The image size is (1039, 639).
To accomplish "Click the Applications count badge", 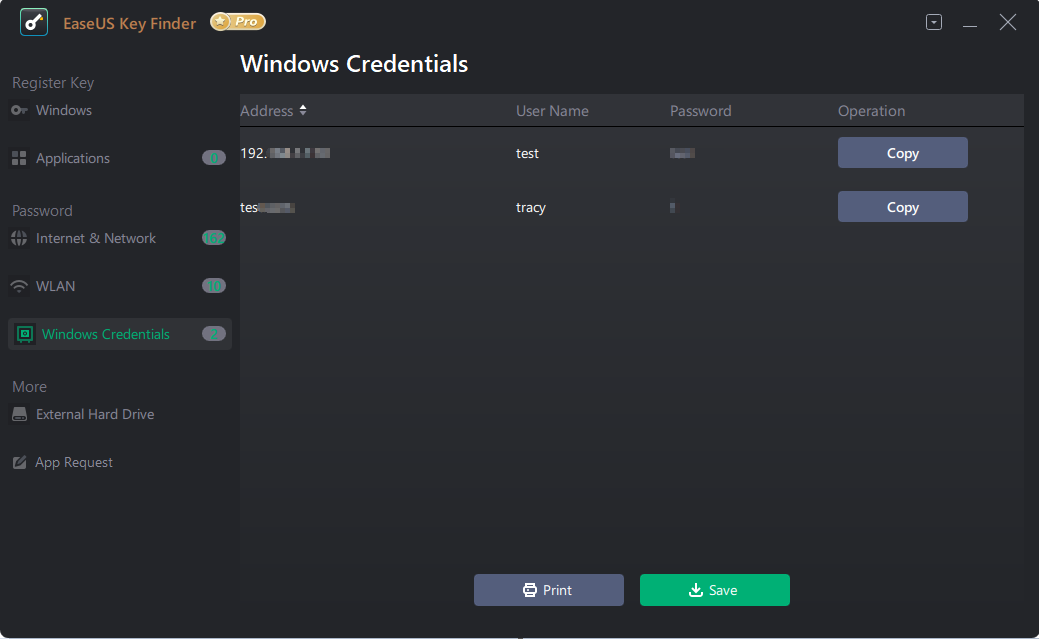I will [x=214, y=158].
